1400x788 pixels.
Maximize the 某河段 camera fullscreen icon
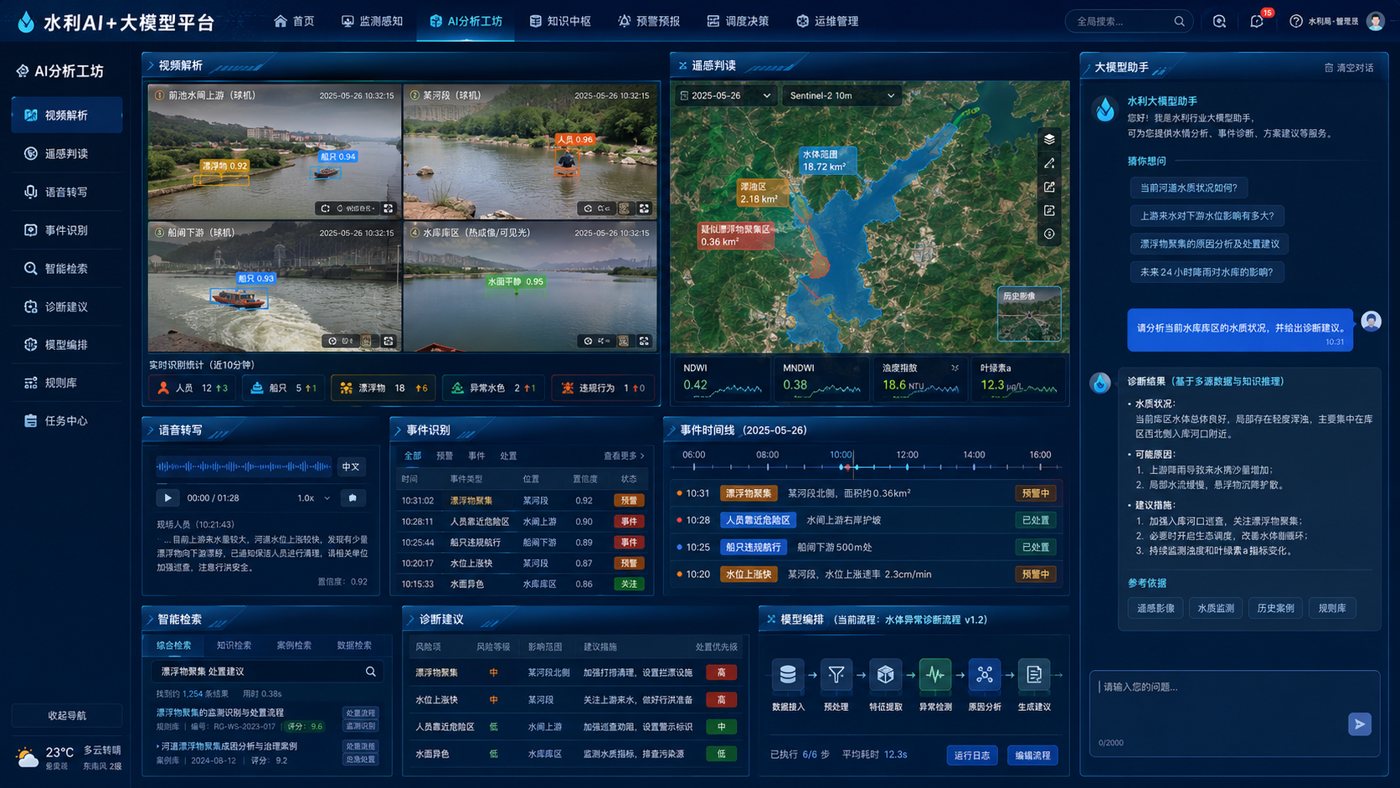click(x=645, y=208)
